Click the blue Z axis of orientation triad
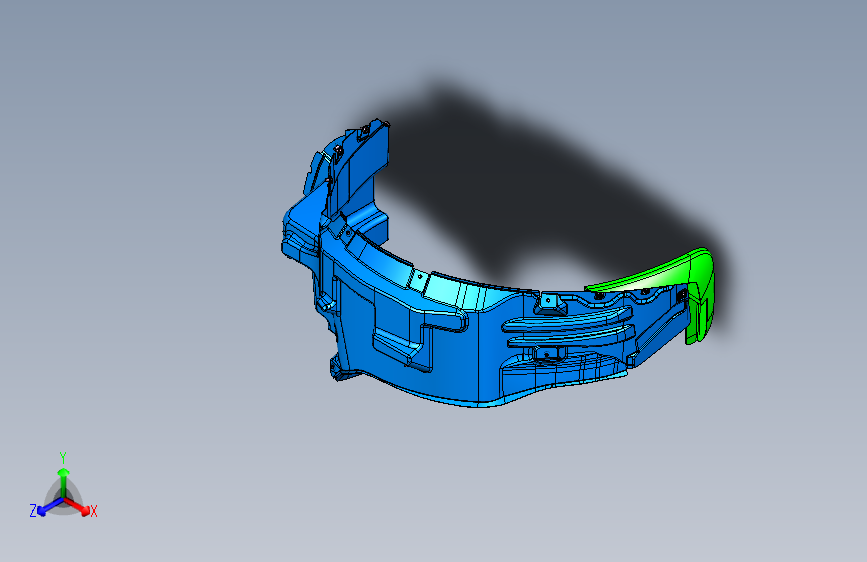Viewport: 867px width, 562px height. pyautogui.click(x=51, y=507)
